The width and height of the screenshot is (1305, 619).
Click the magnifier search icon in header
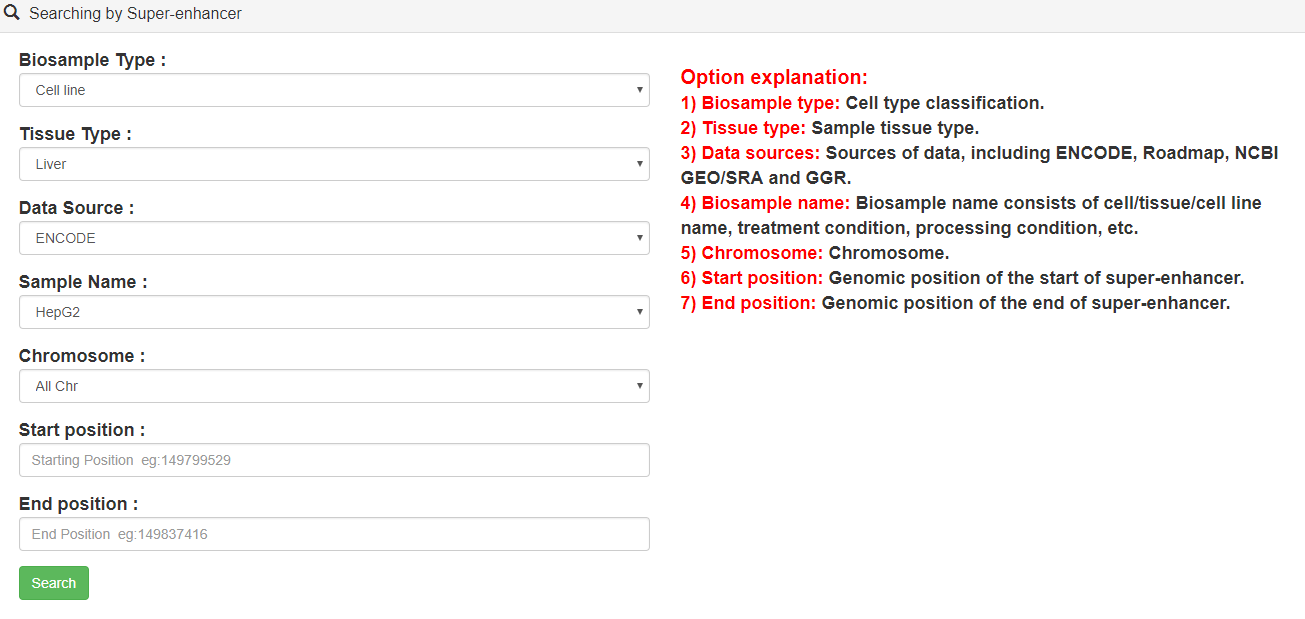(x=13, y=13)
